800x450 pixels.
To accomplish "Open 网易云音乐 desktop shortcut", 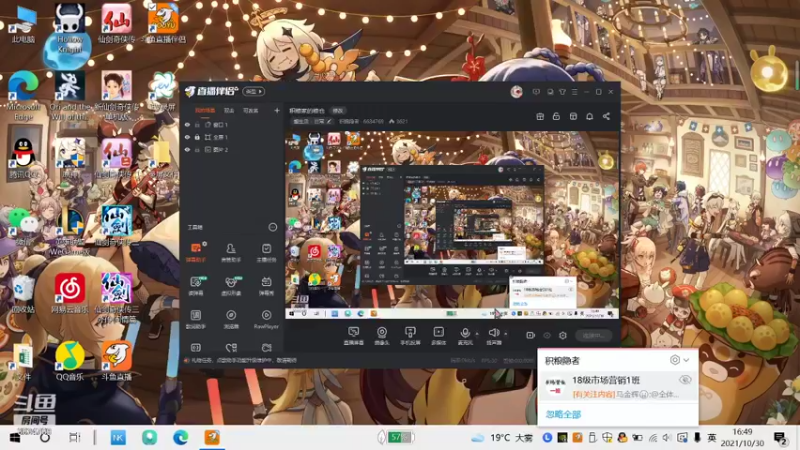I will [70, 293].
